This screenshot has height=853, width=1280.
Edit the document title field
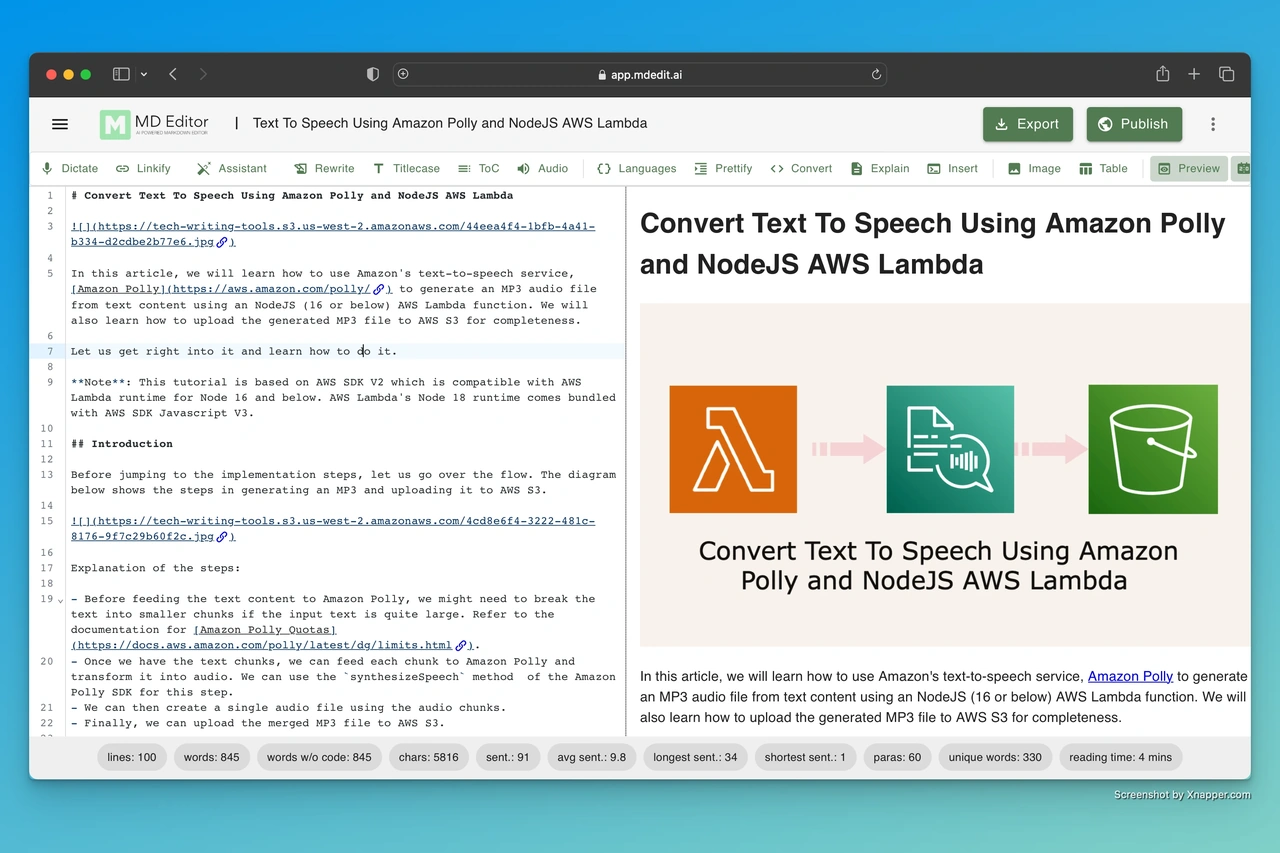pos(450,124)
